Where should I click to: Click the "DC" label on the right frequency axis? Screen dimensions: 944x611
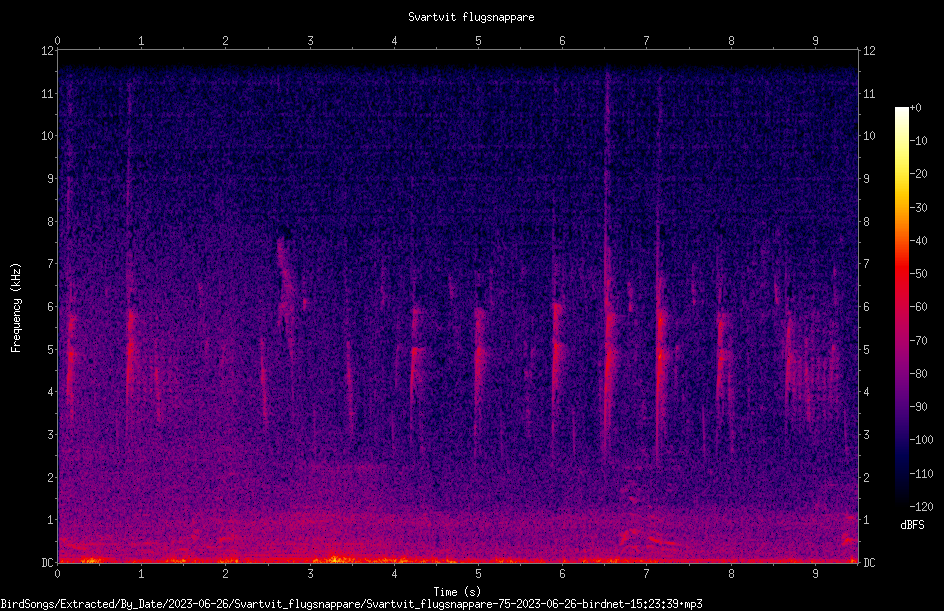point(869,563)
